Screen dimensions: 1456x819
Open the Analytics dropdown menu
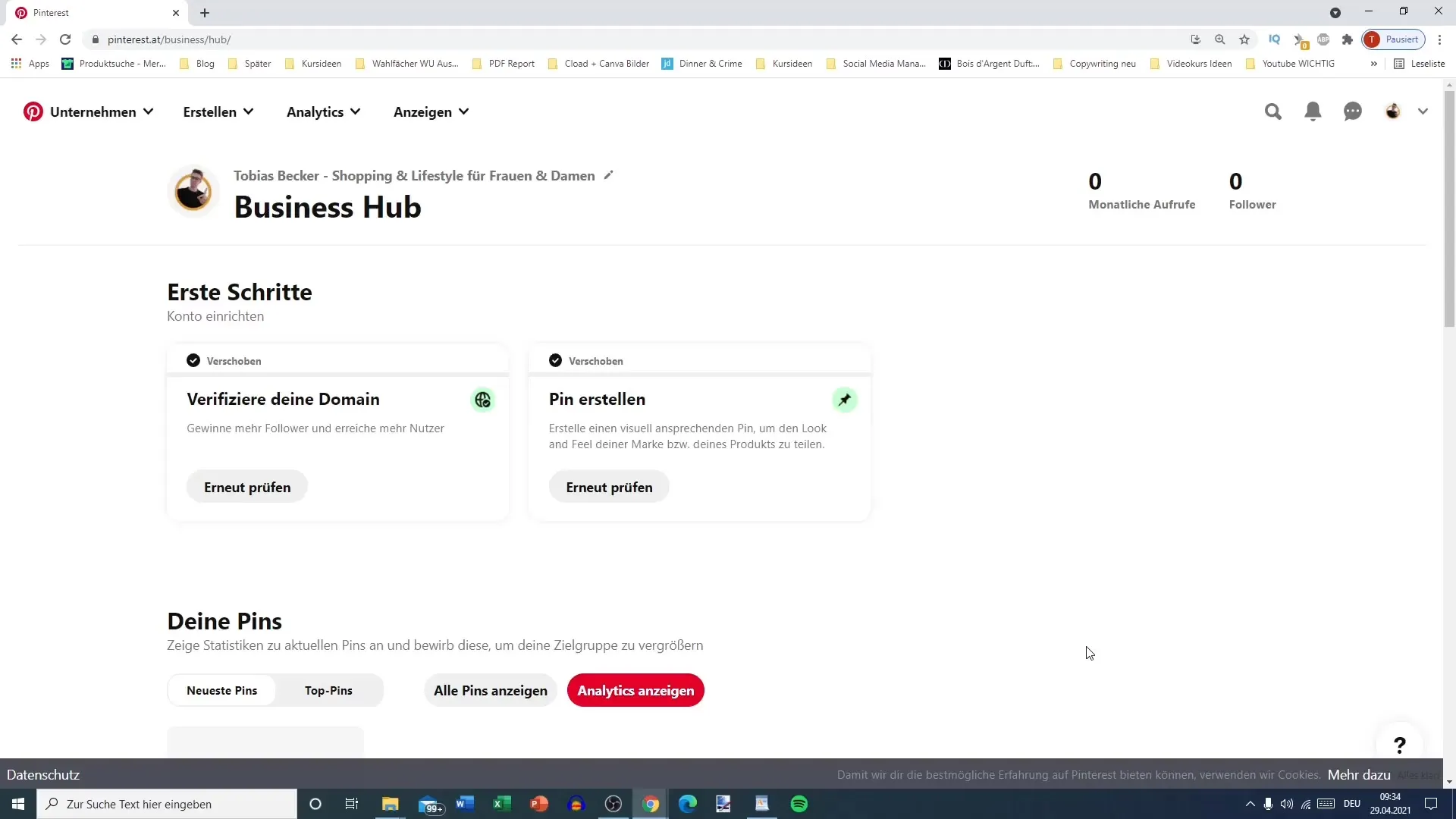point(324,112)
